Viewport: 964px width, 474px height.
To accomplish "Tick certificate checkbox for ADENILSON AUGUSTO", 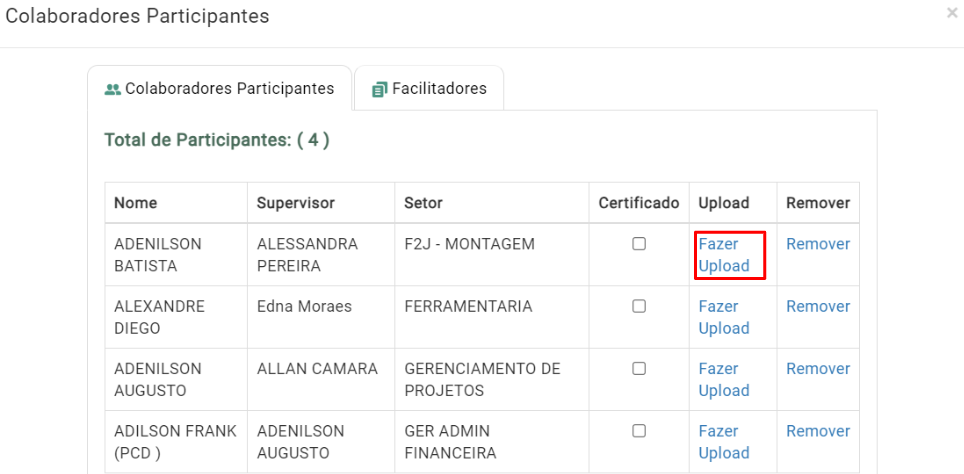I will pyautogui.click(x=639, y=369).
